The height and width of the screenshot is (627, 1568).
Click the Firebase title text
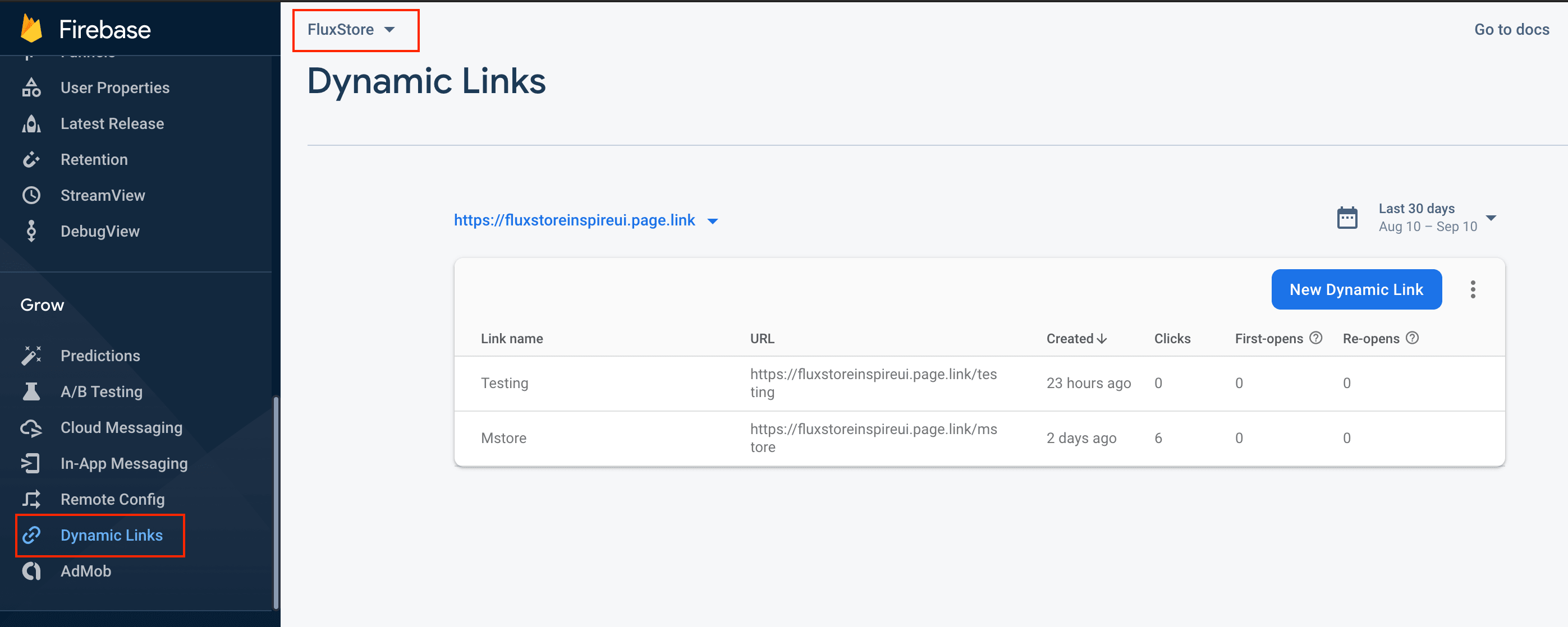[105, 29]
